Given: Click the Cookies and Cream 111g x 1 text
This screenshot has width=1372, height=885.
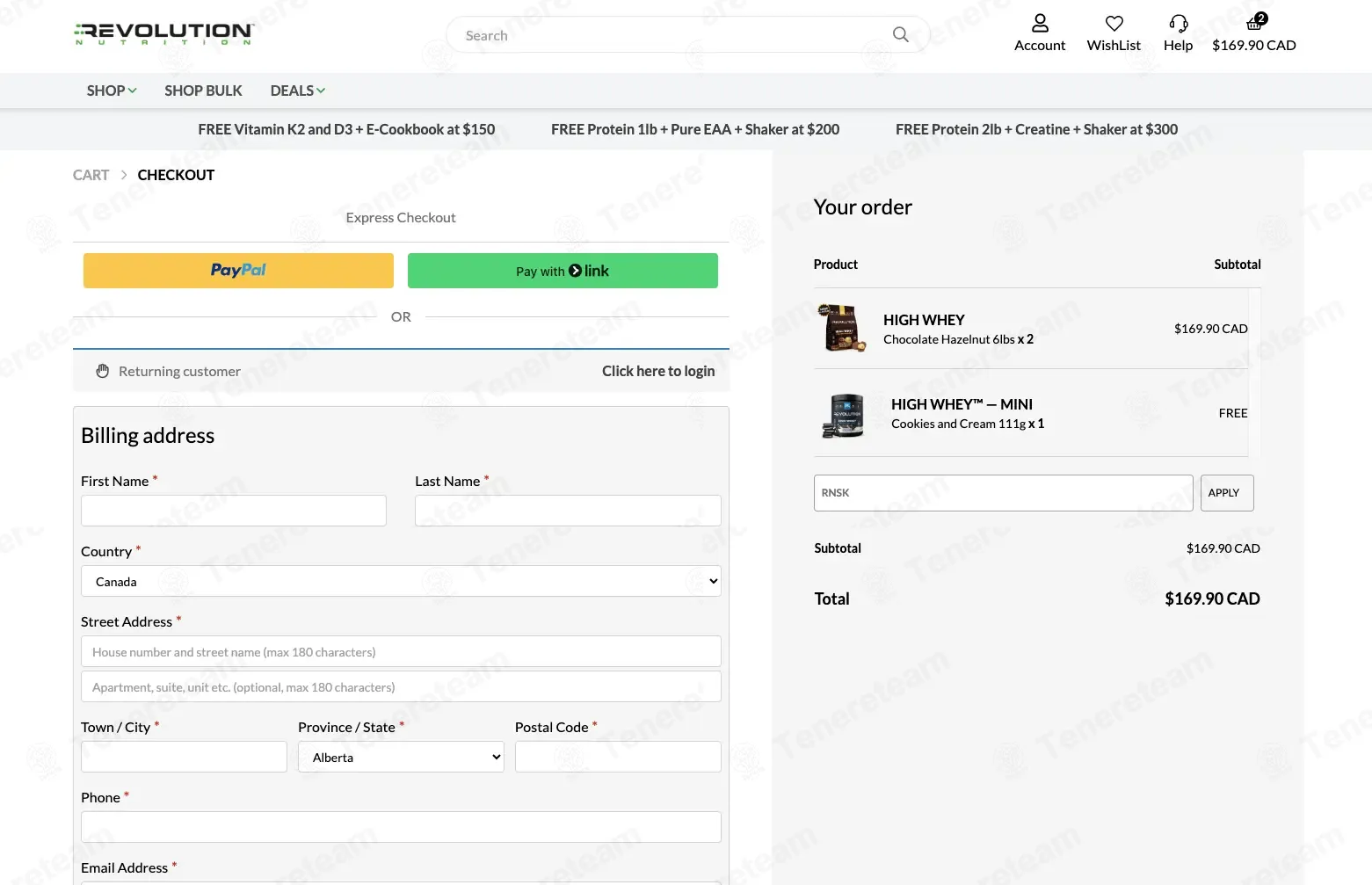Looking at the screenshot, I should 968,424.
